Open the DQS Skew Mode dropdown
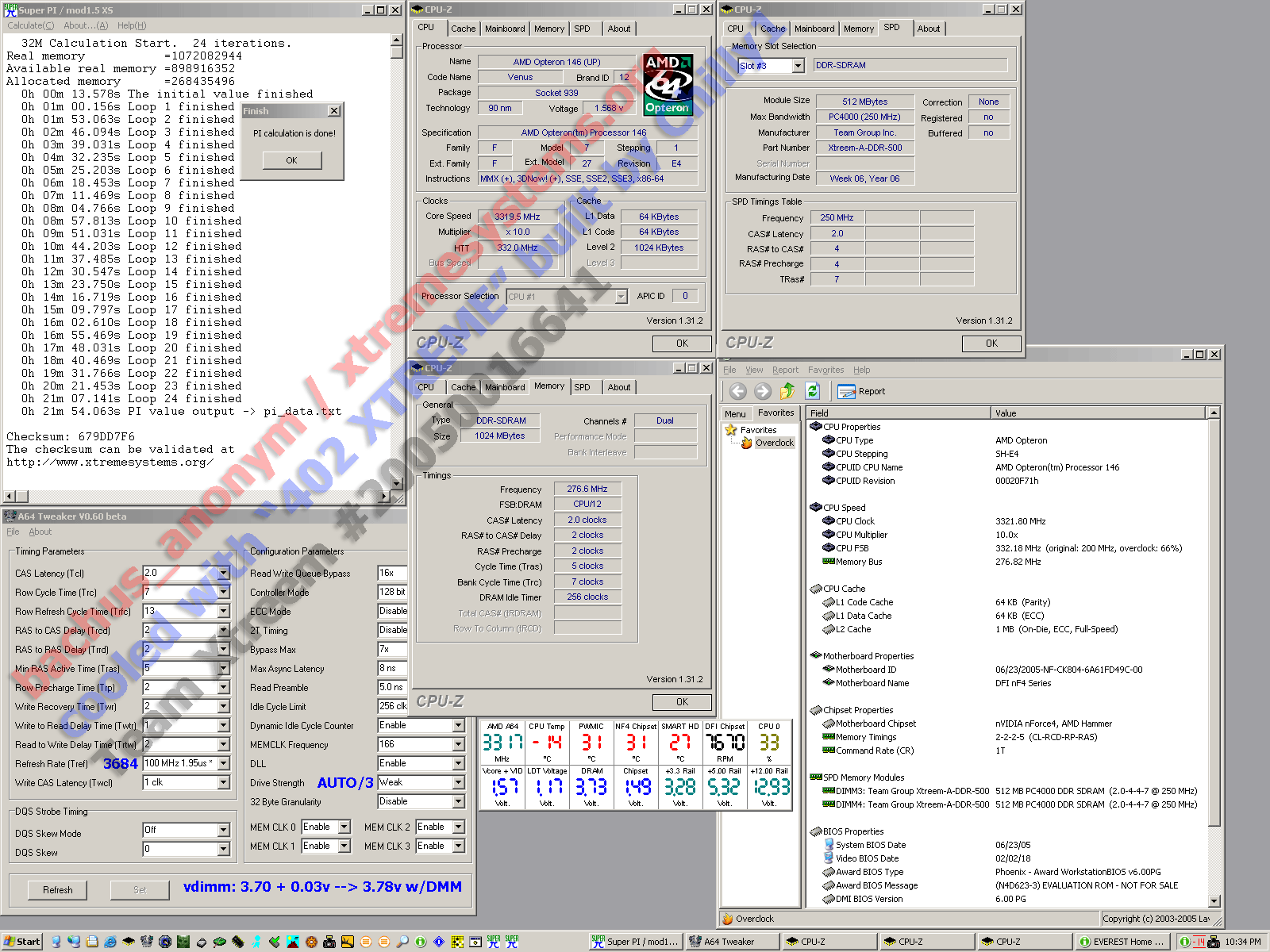 (224, 830)
